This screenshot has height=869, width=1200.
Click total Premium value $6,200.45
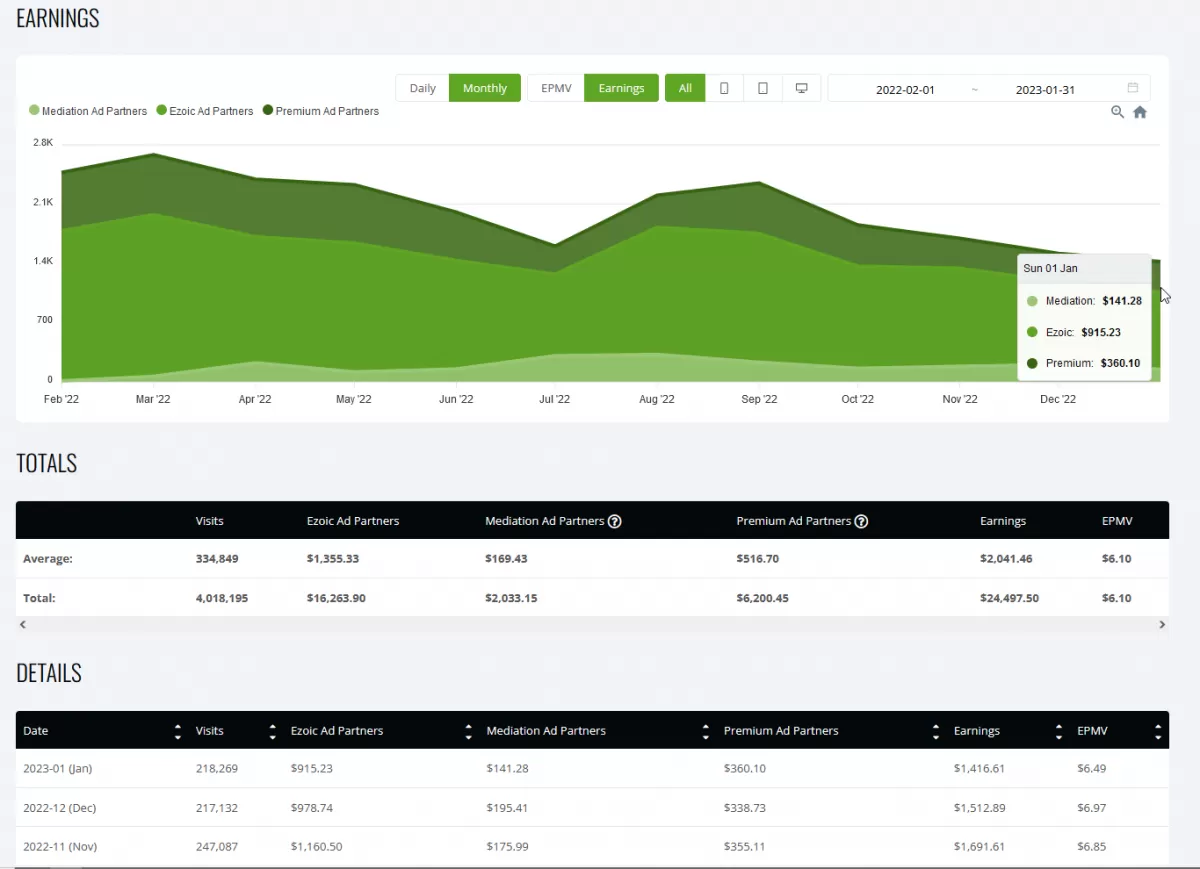point(763,598)
